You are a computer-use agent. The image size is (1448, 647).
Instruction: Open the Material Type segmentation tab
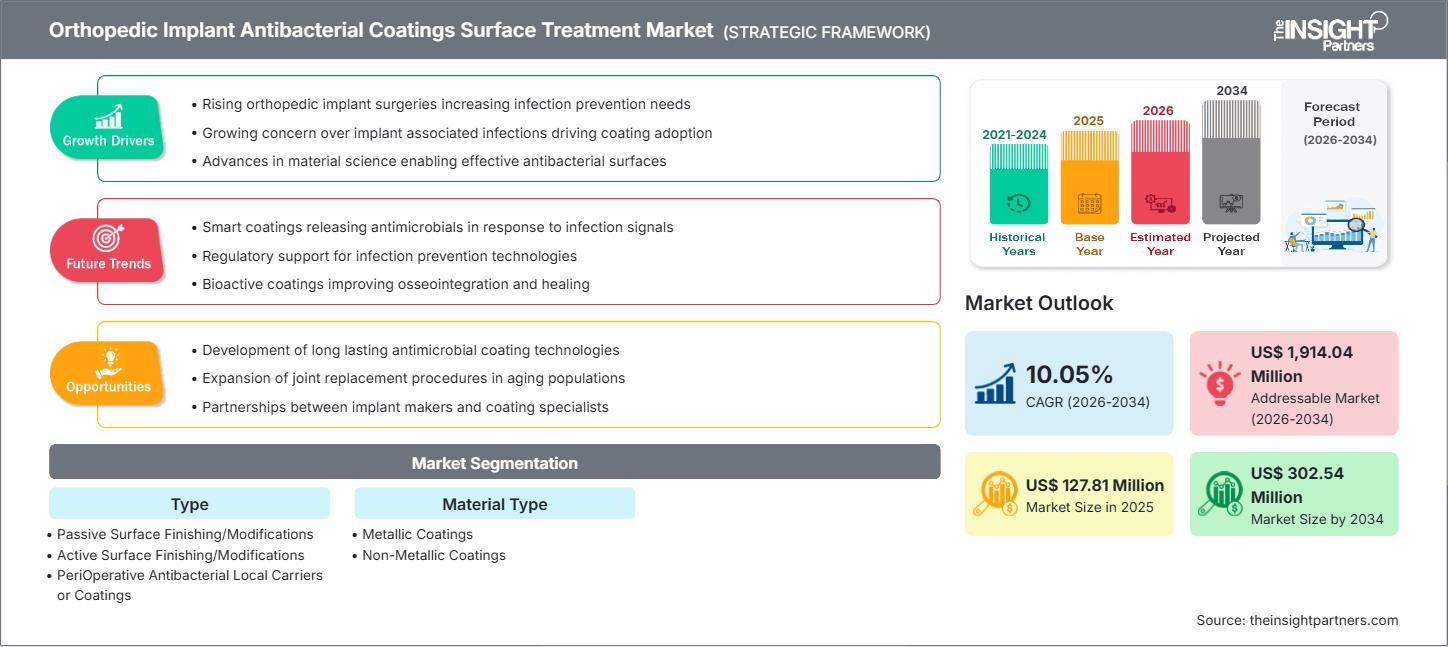494,504
